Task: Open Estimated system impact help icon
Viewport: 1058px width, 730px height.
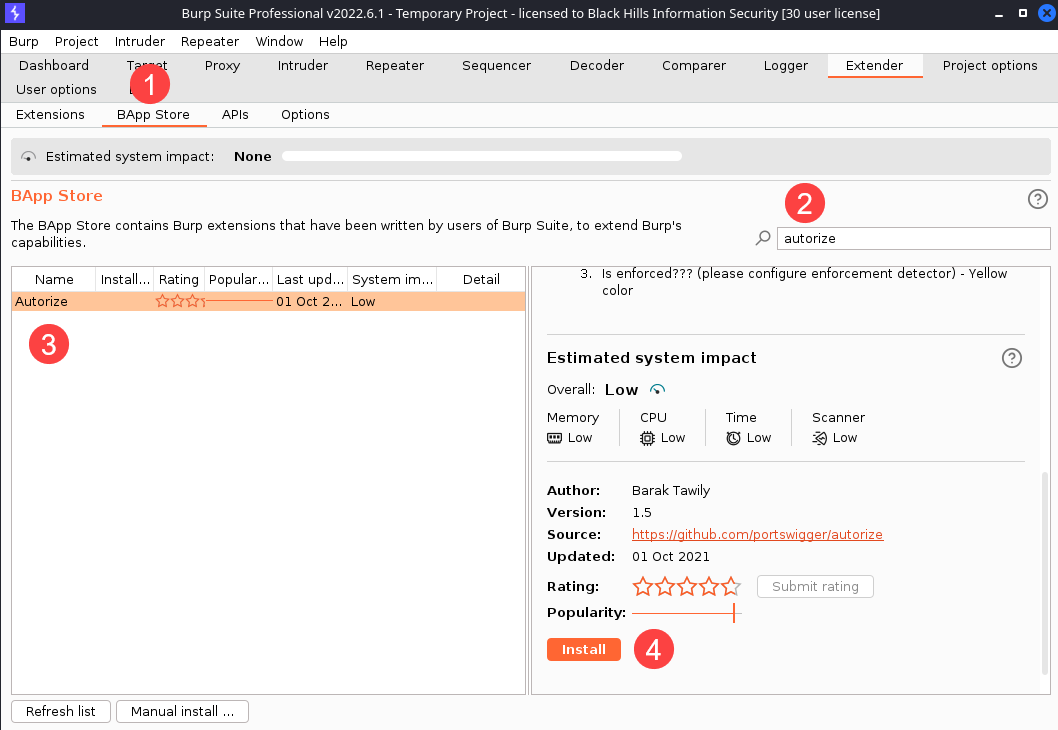Action: point(1011,358)
